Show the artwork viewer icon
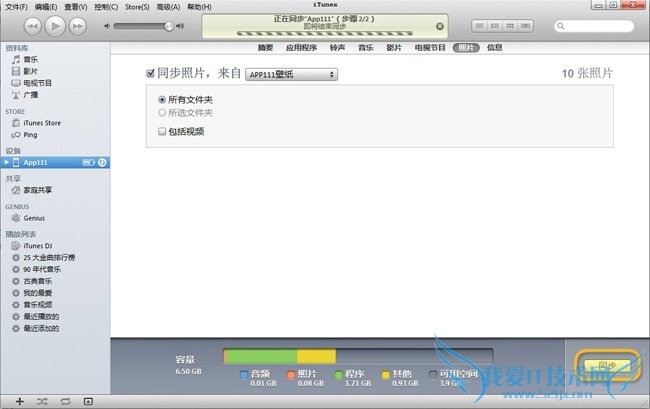This screenshot has width=650, height=409. [88, 401]
